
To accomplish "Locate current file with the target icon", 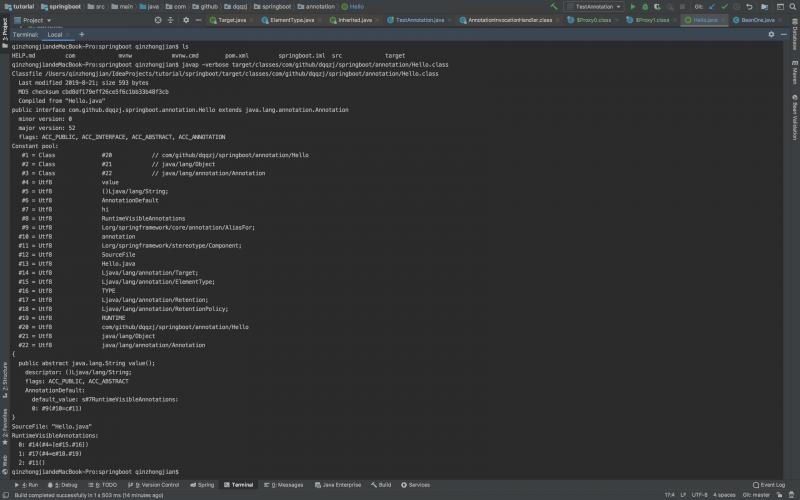I will pyautogui.click(x=158, y=20).
